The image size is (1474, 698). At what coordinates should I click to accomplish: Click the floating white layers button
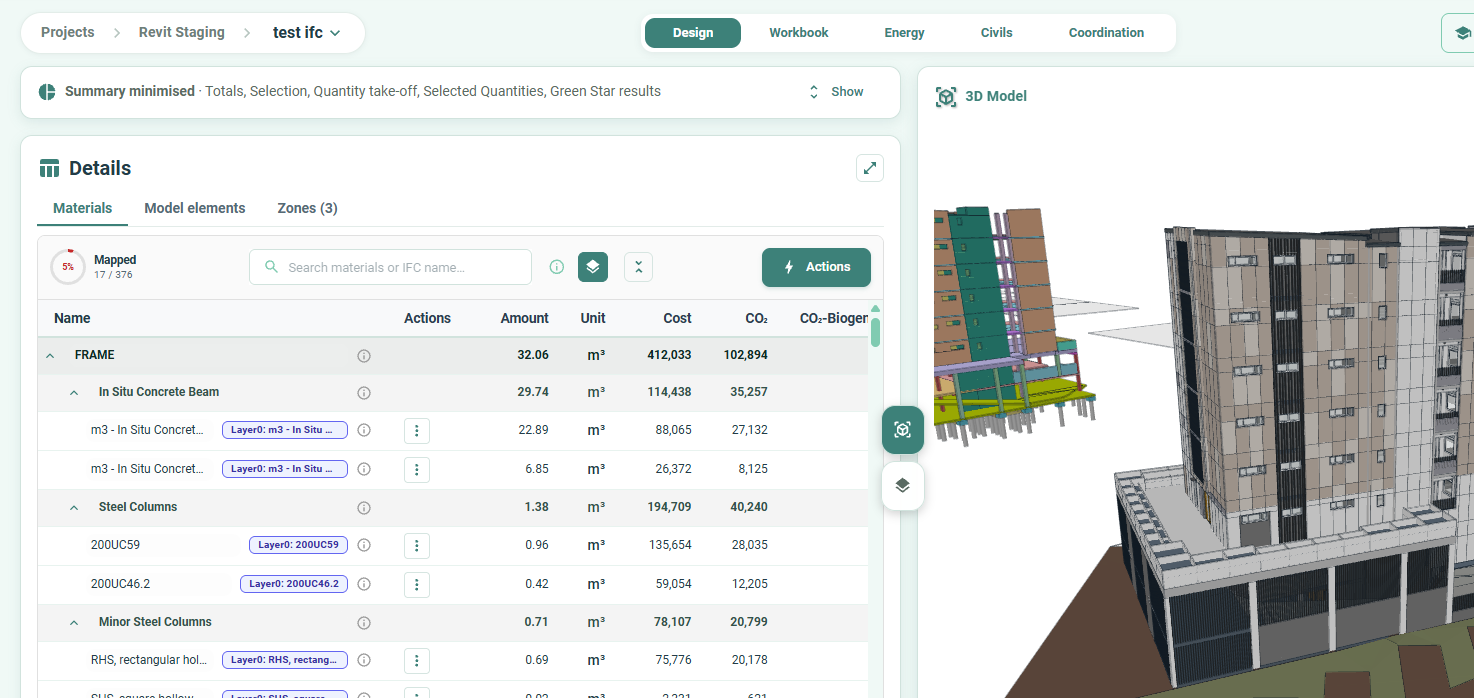903,486
